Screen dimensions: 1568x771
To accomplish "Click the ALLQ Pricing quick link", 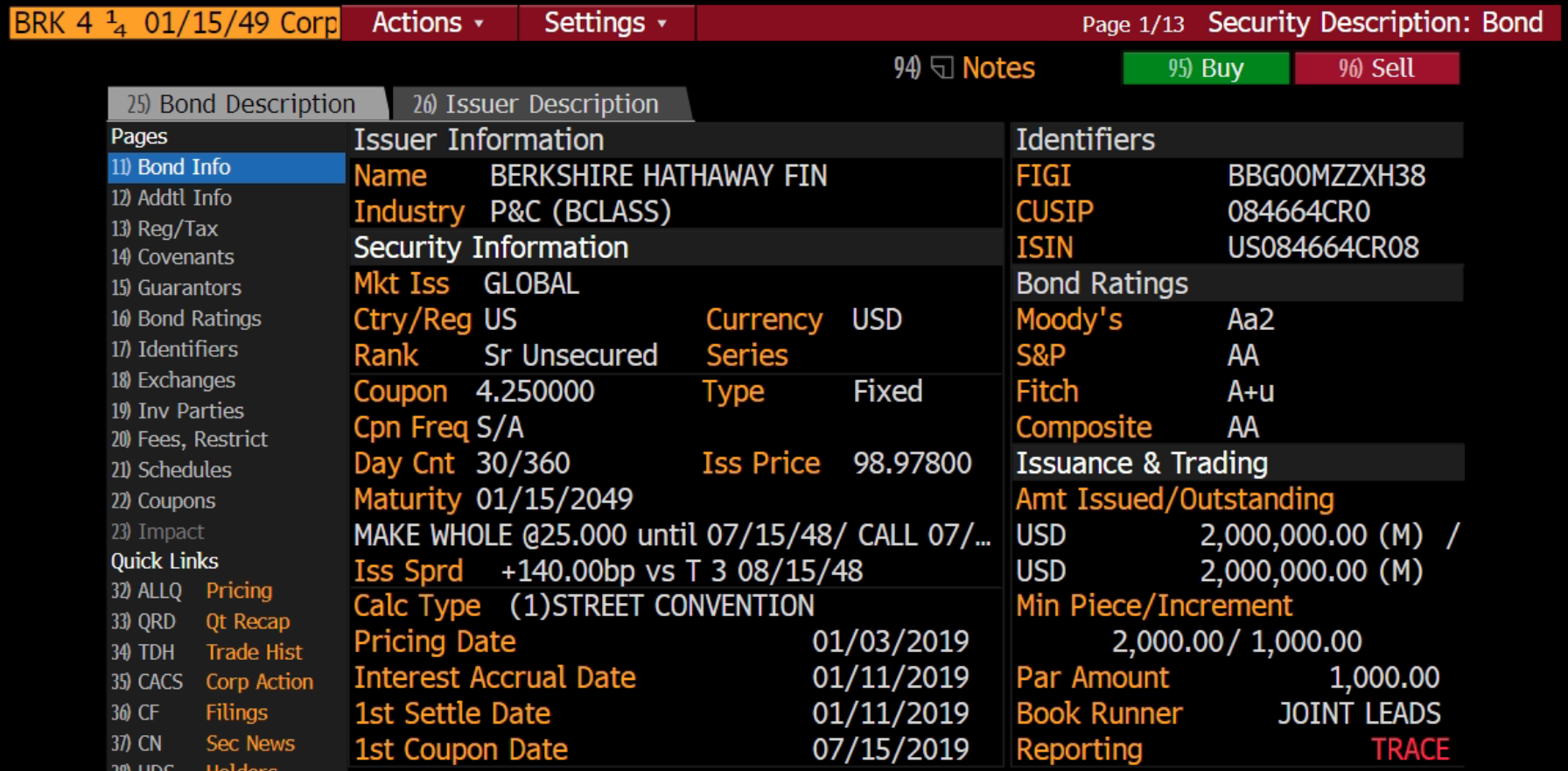I will (192, 591).
